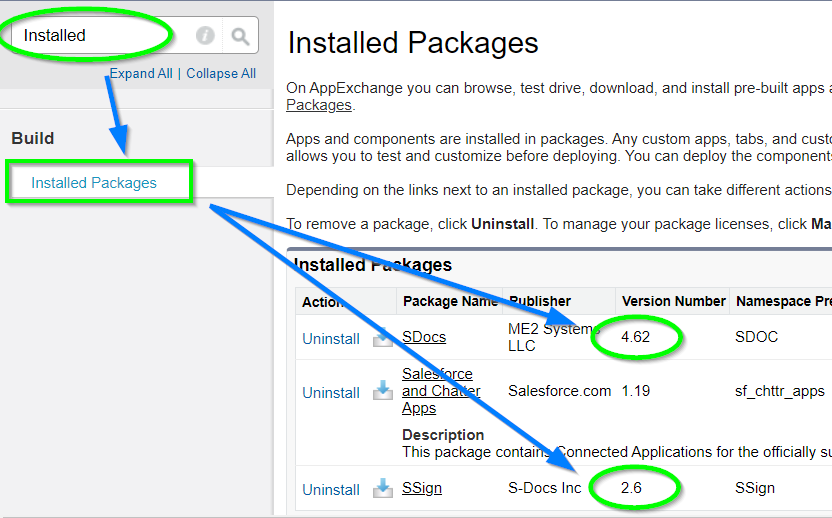Select the SSign version number 2.6

pos(631,487)
